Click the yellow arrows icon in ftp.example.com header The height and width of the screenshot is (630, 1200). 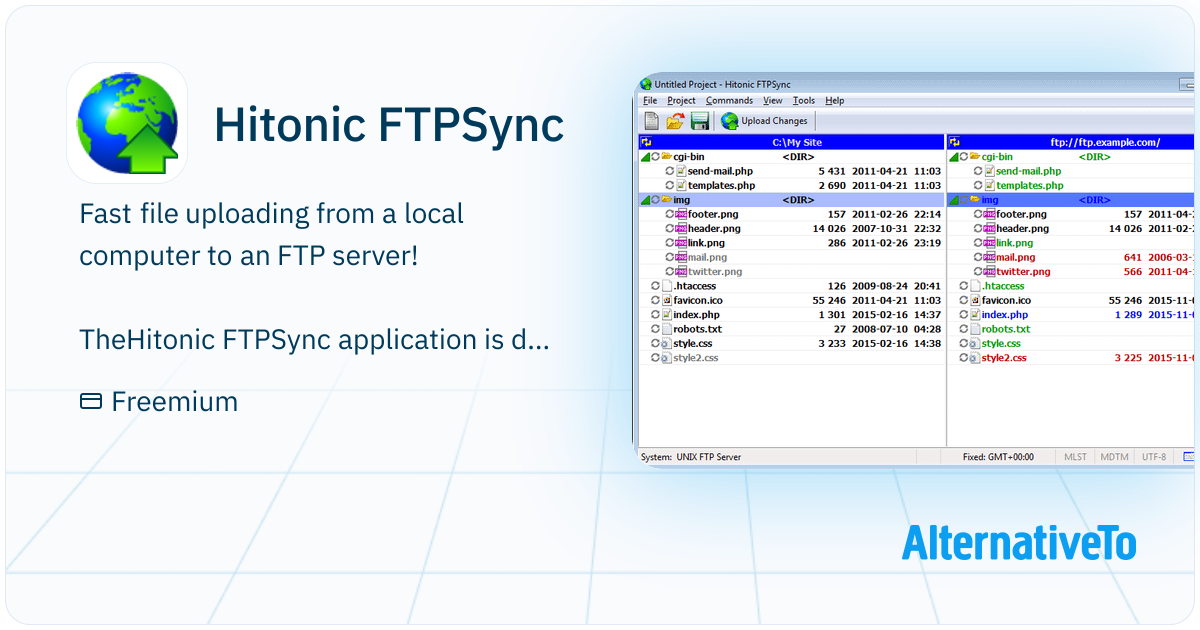pyautogui.click(x=954, y=143)
